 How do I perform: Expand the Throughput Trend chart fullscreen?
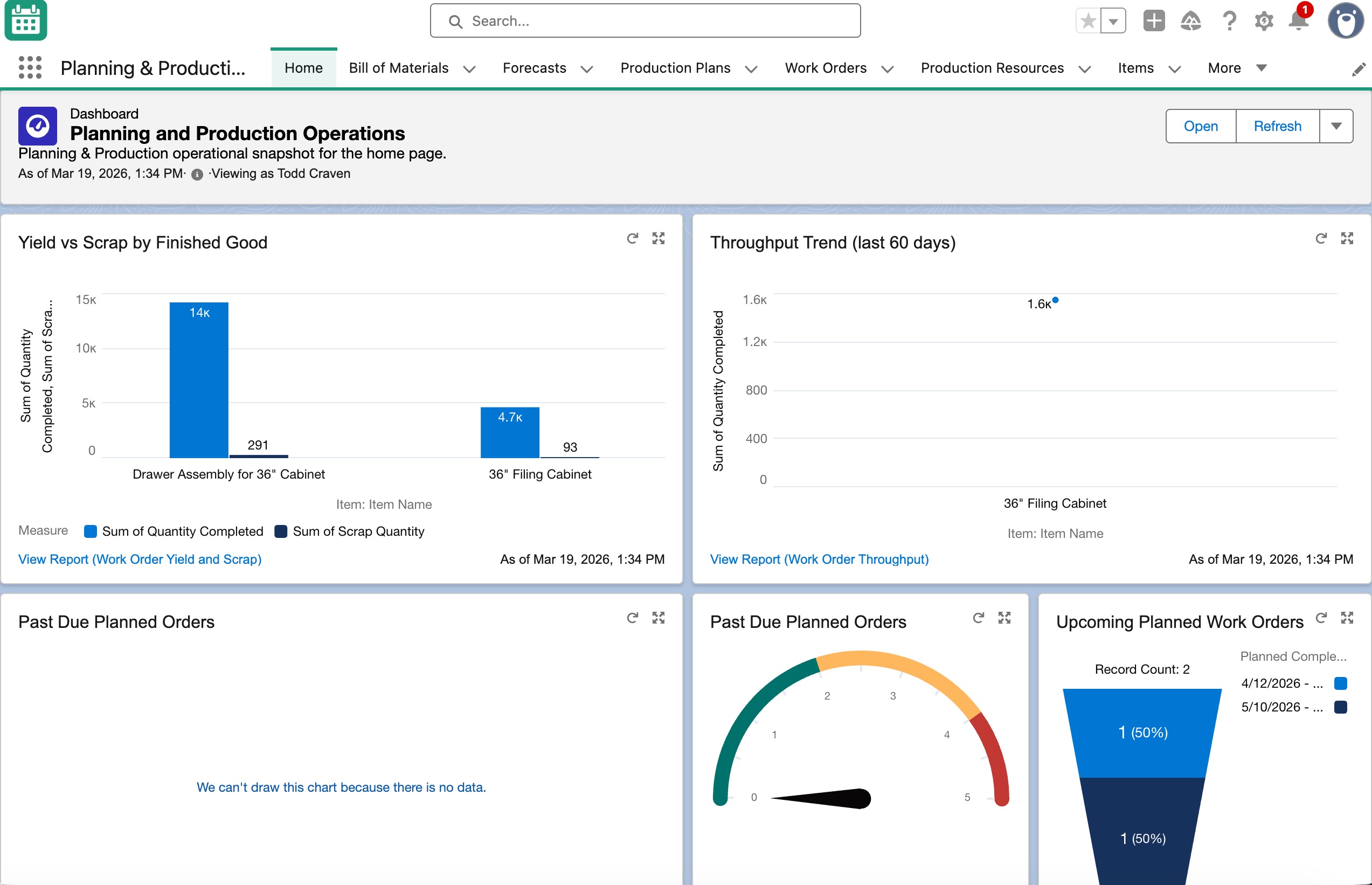point(1347,238)
